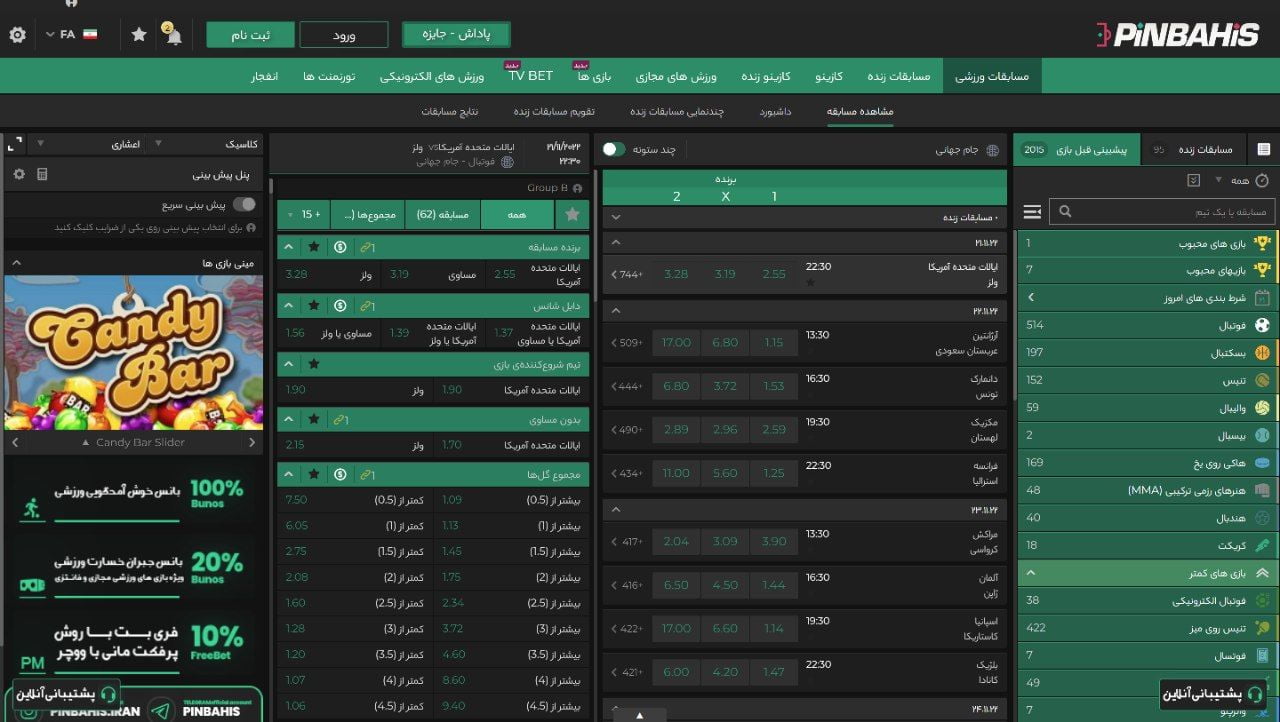Open the کازینو زنده menu item

click(x=765, y=76)
